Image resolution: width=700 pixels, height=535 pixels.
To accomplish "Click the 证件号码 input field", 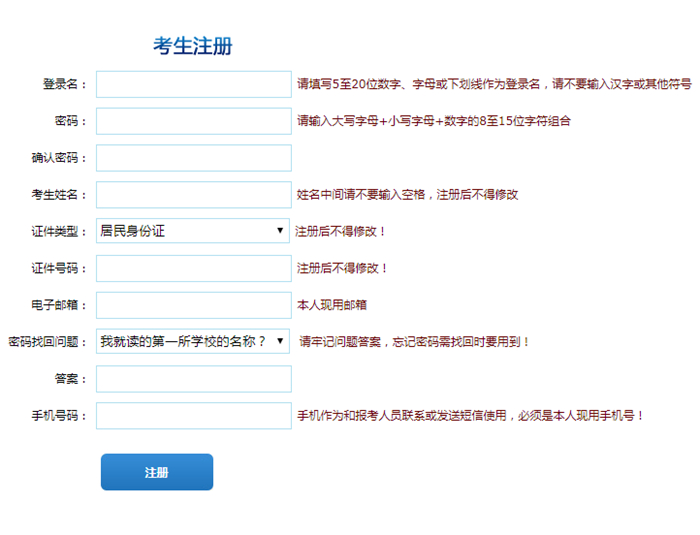I will coord(194,268).
